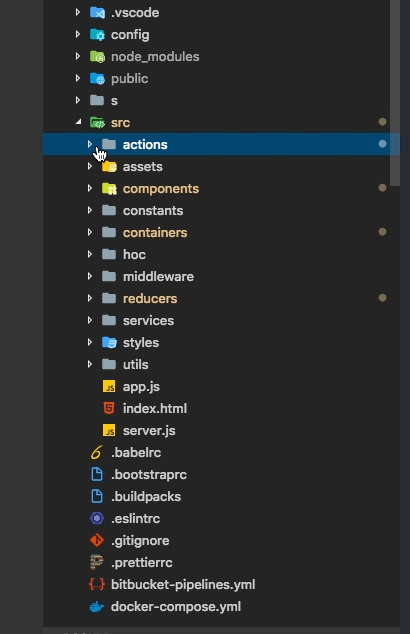
Task: Select the .gitignore file name
Action: pos(140,541)
